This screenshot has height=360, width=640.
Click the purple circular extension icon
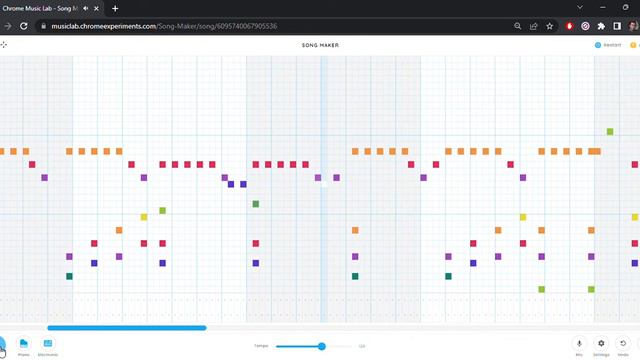click(585, 26)
